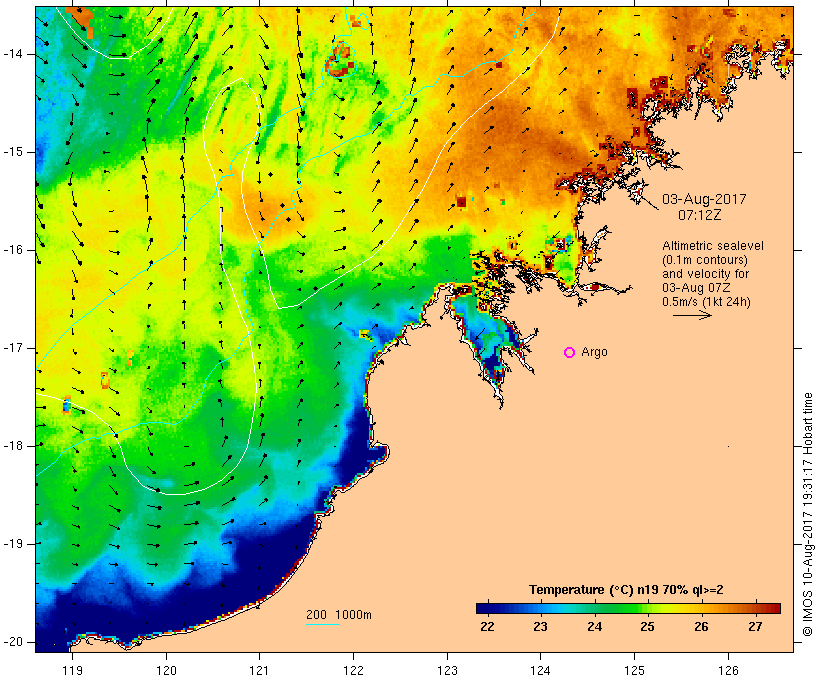Click the 122 longitude axis label
The height and width of the screenshot is (680, 820).
[x=354, y=670]
